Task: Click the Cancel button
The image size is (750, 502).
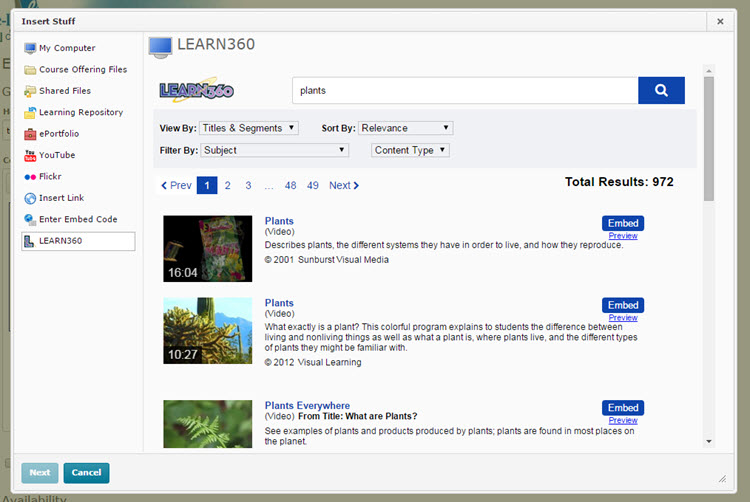Action: coord(87,473)
